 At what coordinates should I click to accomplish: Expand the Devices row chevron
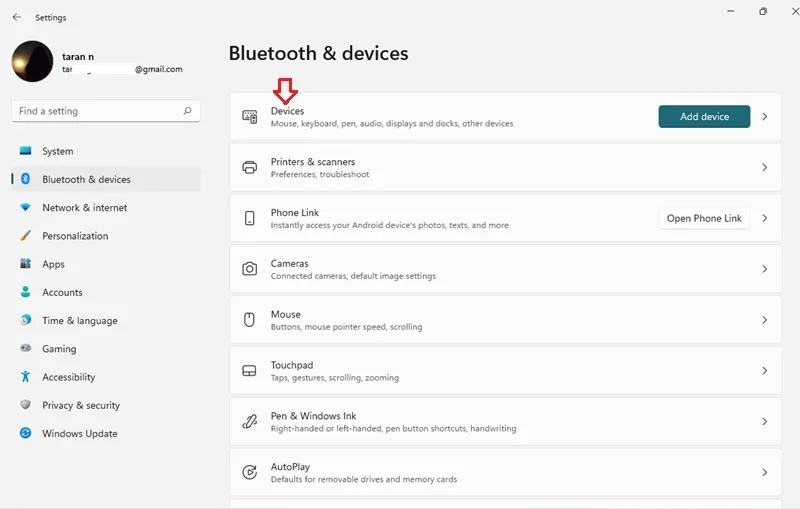tap(764, 117)
